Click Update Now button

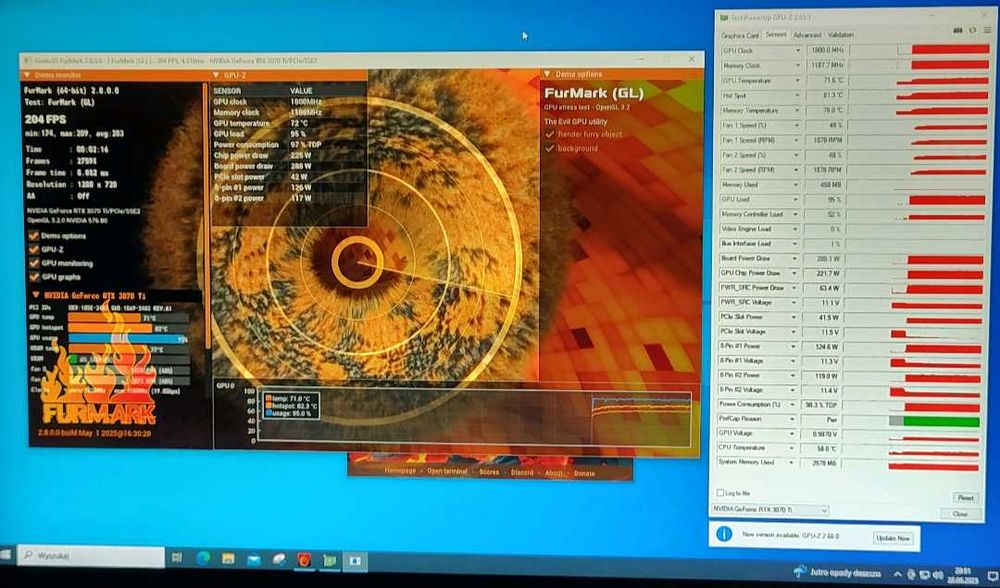pos(893,538)
